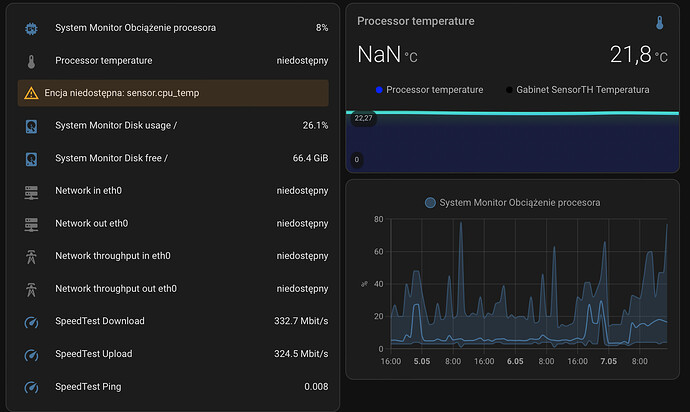Viewport: 690px width, 412px height.
Task: Click the NaN °C reading
Action: point(387,55)
